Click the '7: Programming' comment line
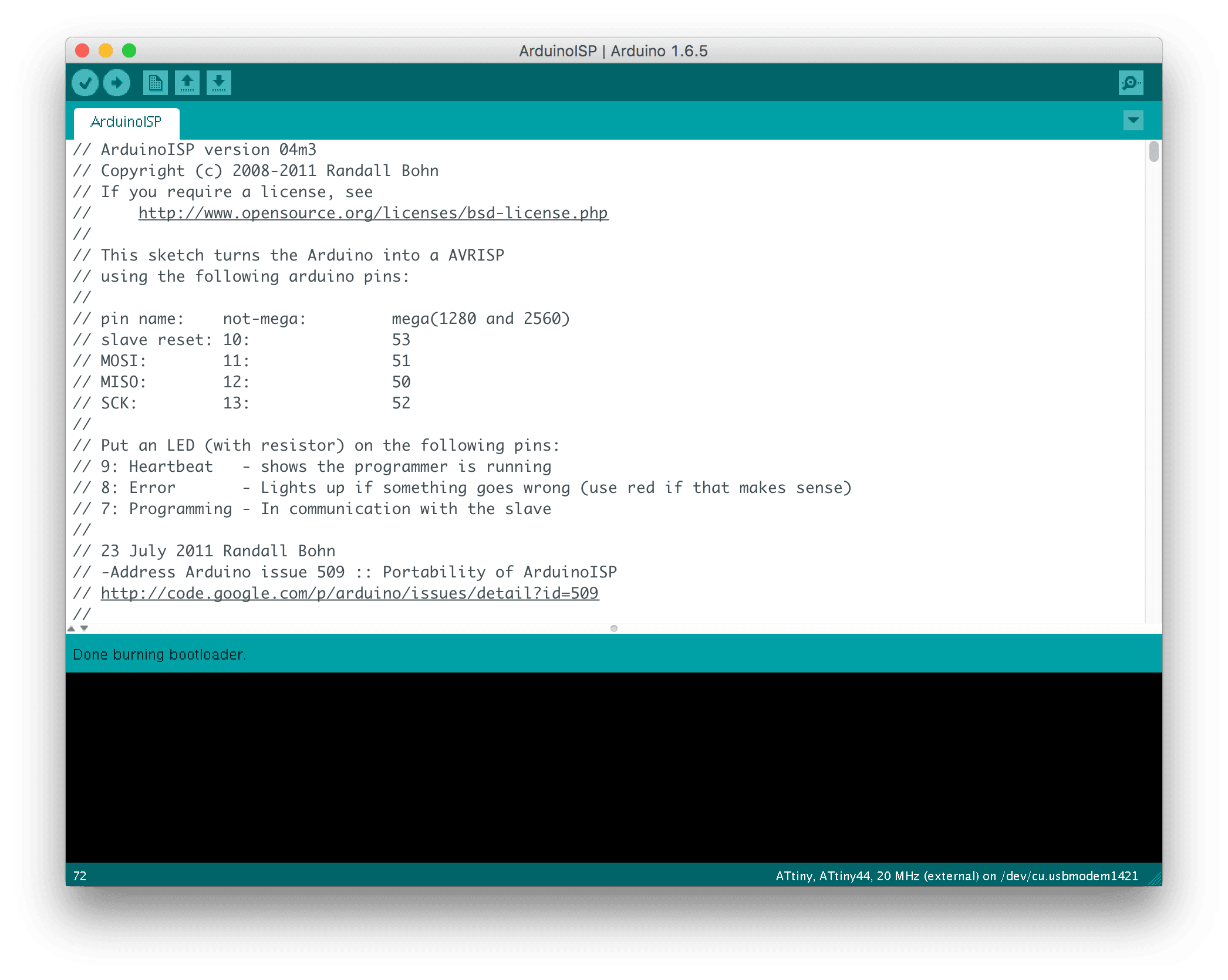Viewport: 1228px width, 980px height. (x=312, y=509)
